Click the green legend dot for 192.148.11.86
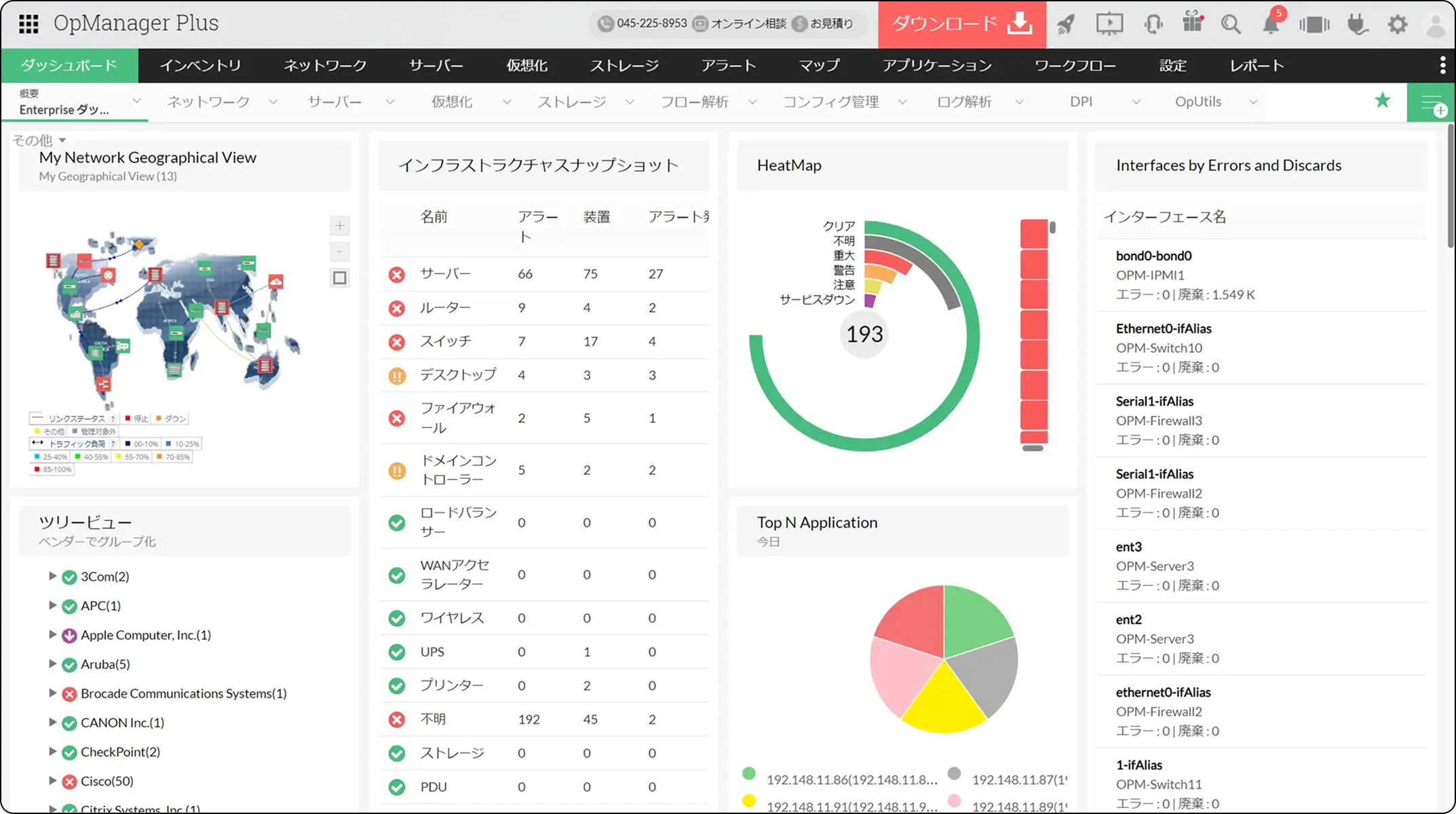 pos(749,773)
